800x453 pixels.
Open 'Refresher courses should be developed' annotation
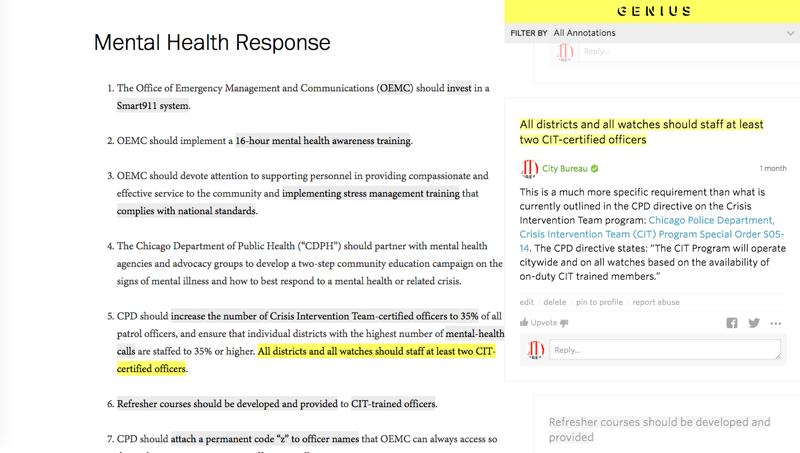(x=227, y=404)
